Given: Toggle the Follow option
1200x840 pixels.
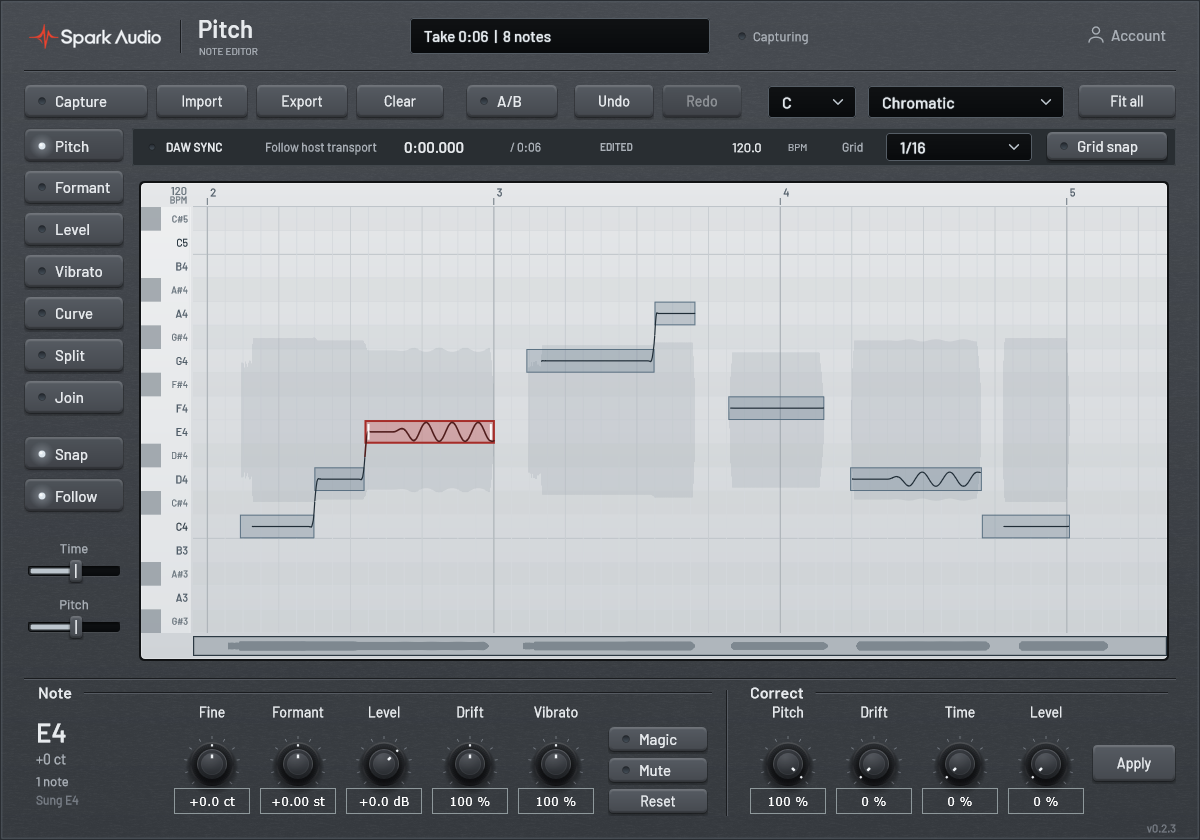Looking at the screenshot, I should 75,496.
